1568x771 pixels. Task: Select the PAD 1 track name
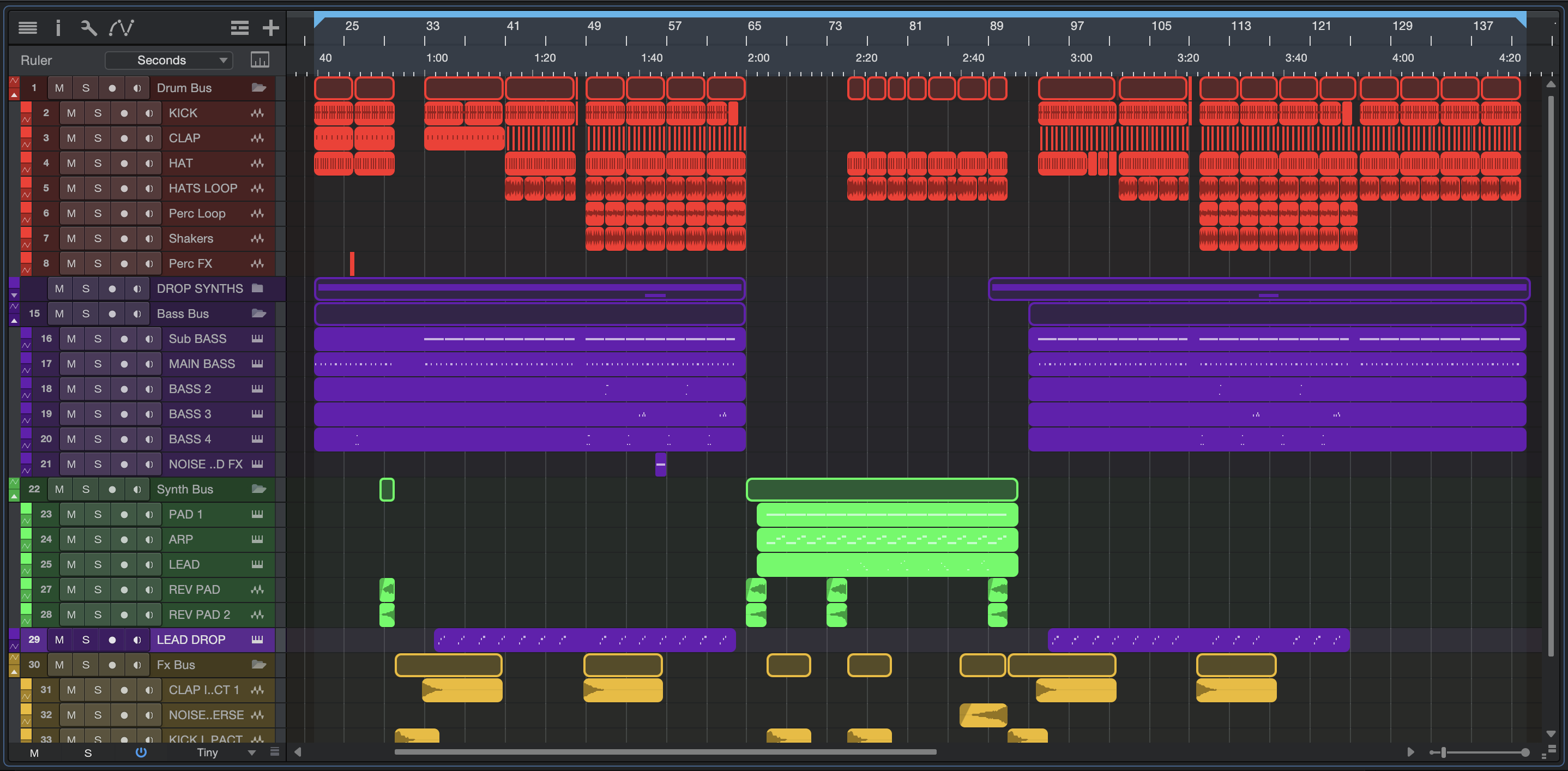pyautogui.click(x=186, y=514)
